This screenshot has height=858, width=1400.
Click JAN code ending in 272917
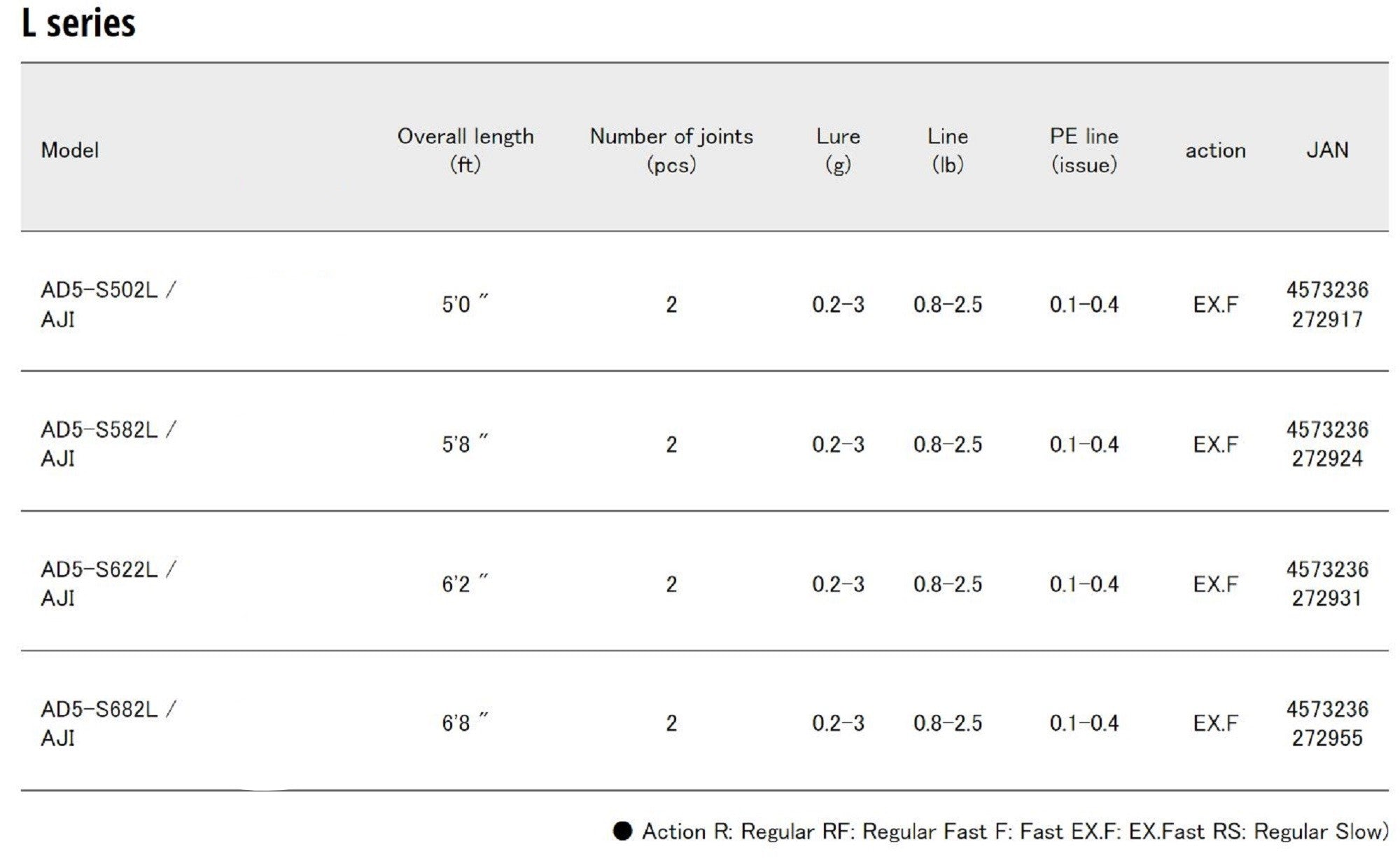[x=1327, y=305]
